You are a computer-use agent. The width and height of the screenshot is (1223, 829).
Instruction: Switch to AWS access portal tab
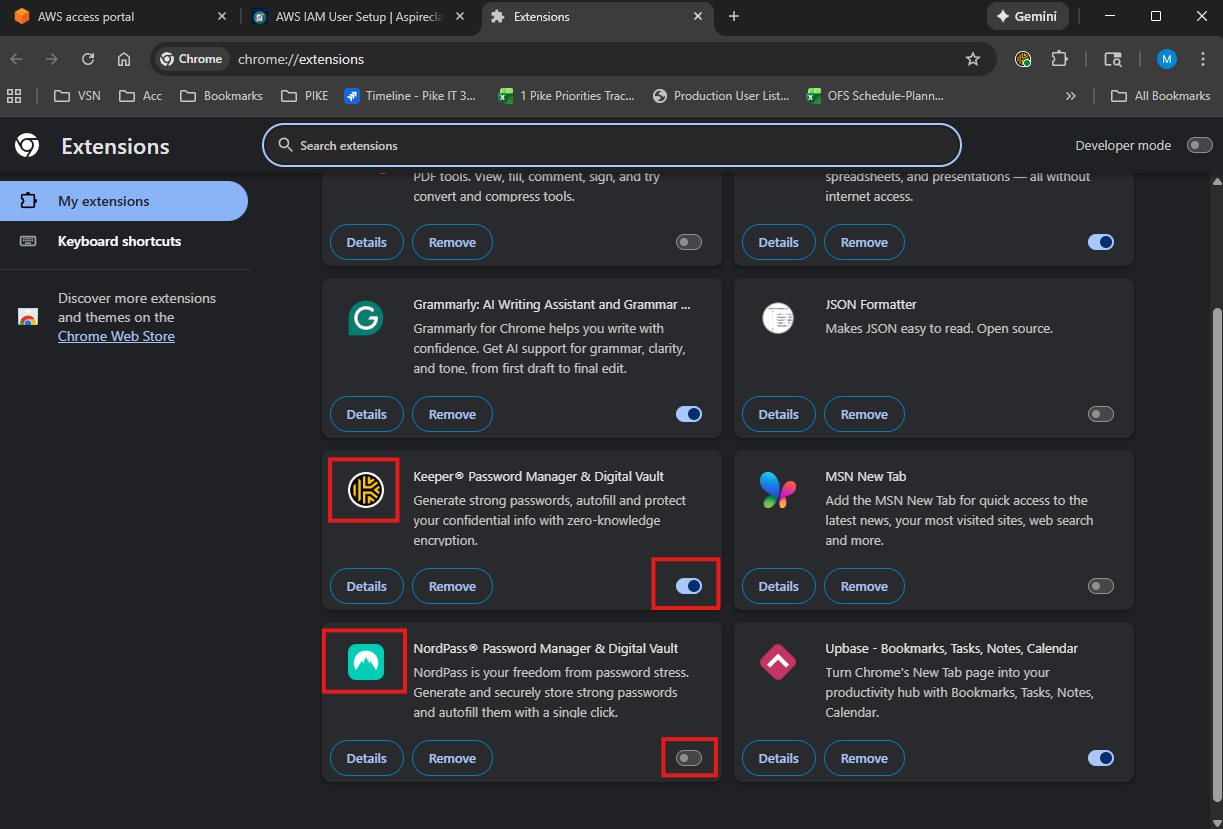[120, 16]
